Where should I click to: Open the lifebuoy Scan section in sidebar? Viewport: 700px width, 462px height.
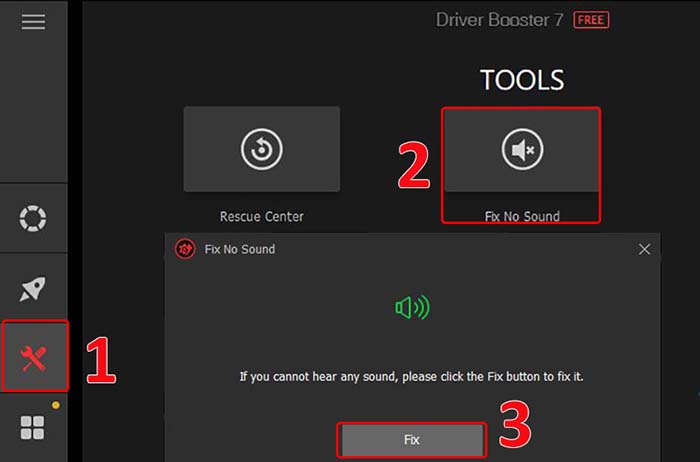(33, 218)
